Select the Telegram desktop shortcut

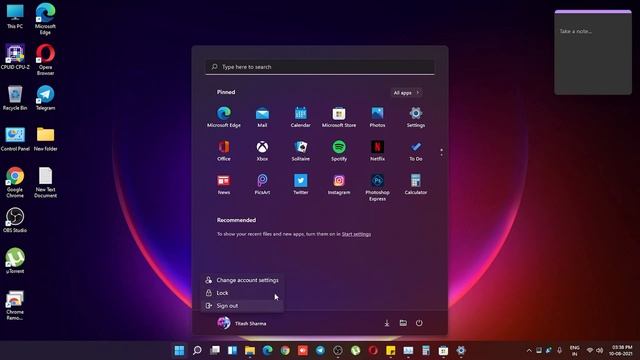pyautogui.click(x=45, y=98)
